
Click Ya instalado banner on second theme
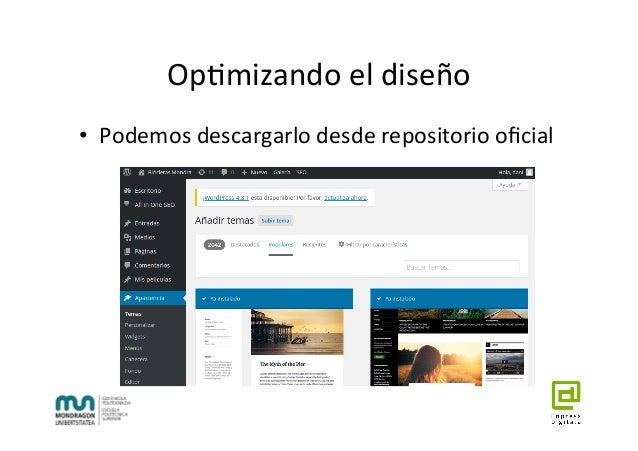[x=449, y=299]
